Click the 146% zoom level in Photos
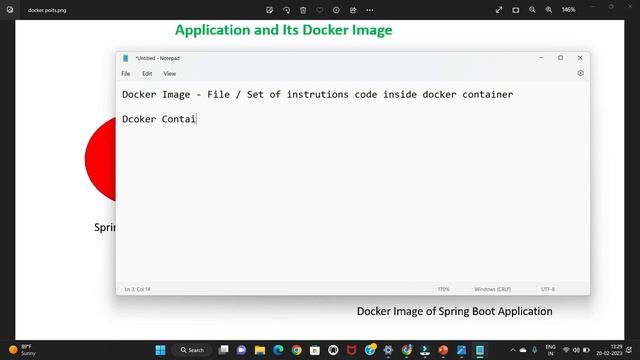The height and width of the screenshot is (360, 640). pos(568,10)
